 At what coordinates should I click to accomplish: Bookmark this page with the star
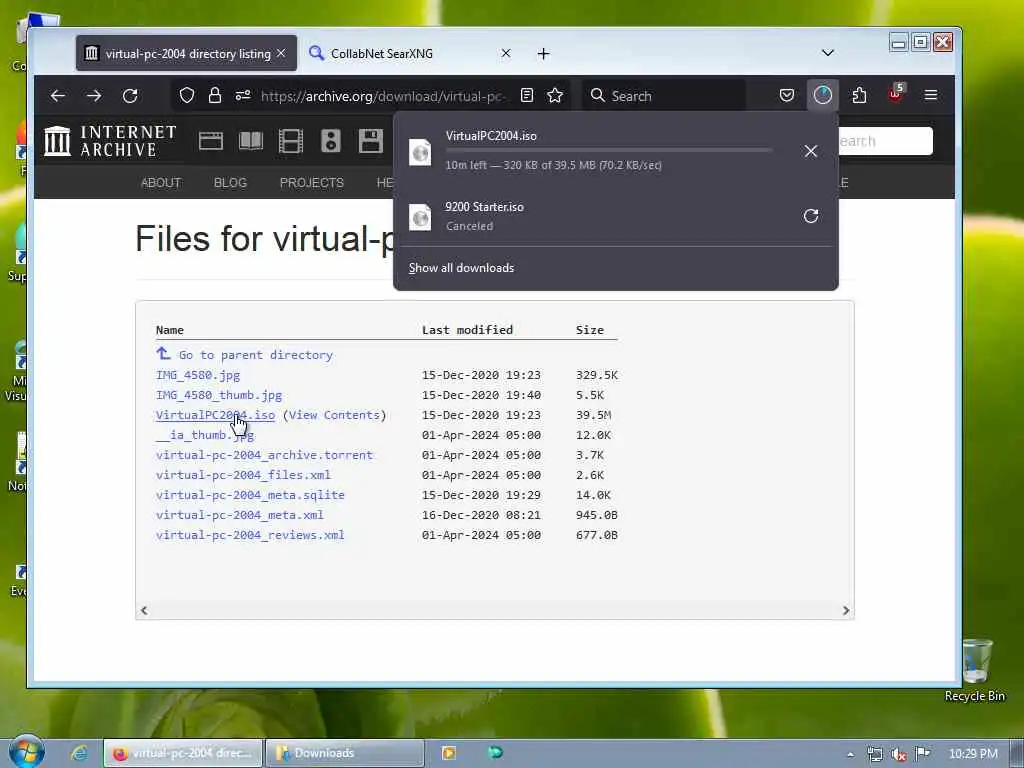(555, 96)
